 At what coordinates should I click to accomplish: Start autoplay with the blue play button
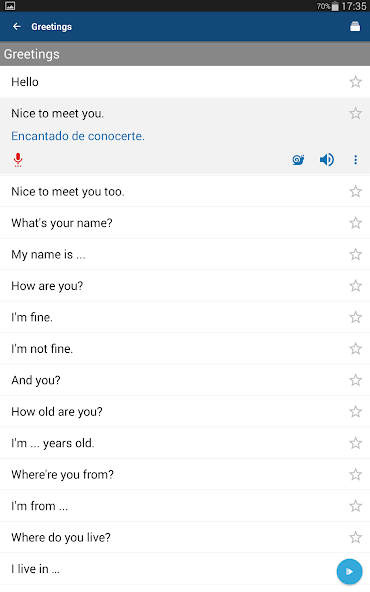(x=349, y=572)
